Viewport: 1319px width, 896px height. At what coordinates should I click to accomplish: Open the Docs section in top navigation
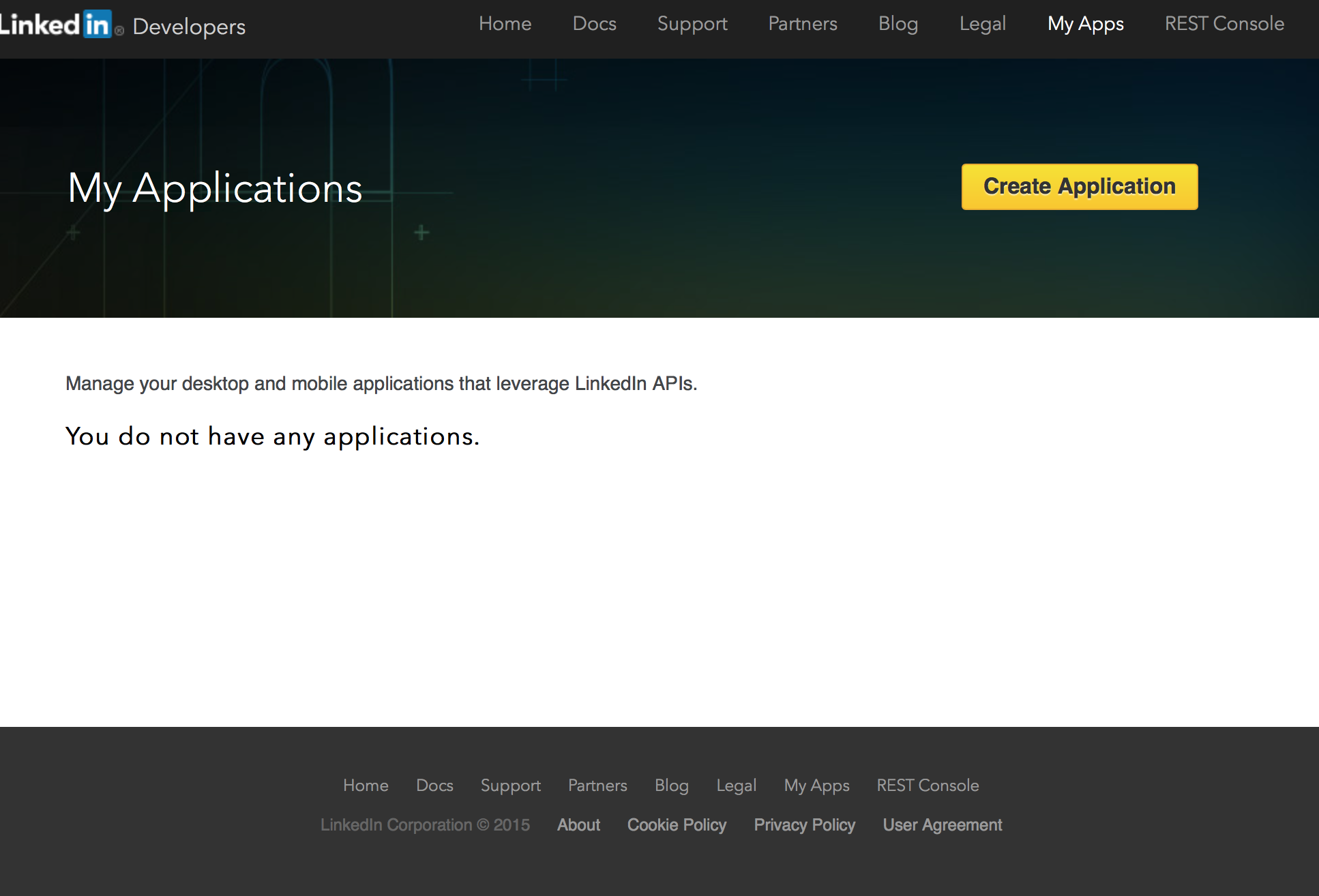click(594, 24)
